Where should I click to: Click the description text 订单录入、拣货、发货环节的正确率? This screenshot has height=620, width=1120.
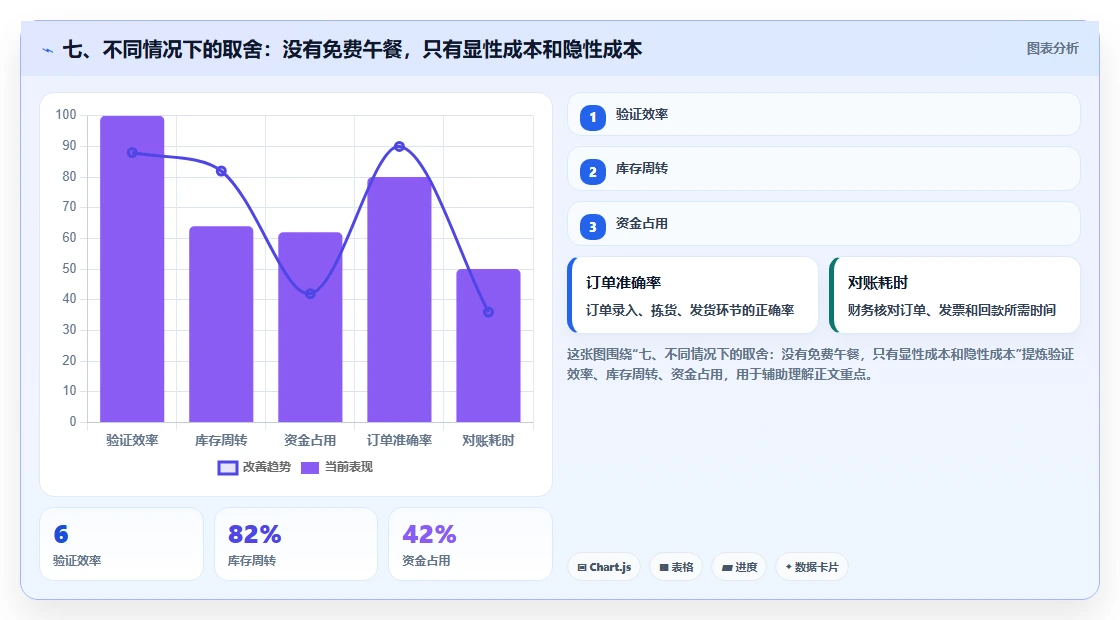(690, 310)
